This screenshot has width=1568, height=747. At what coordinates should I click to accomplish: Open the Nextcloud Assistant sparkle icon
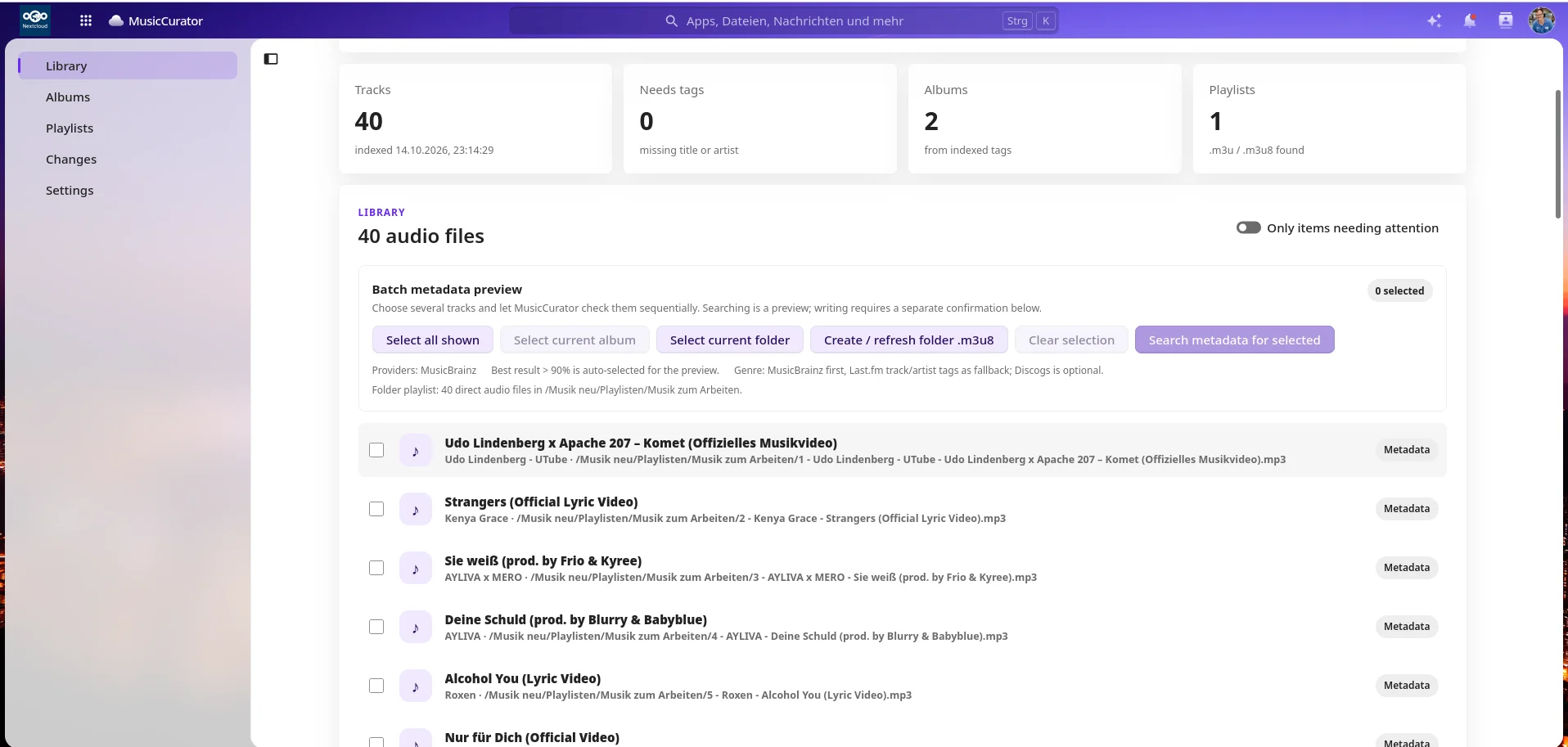point(1435,20)
